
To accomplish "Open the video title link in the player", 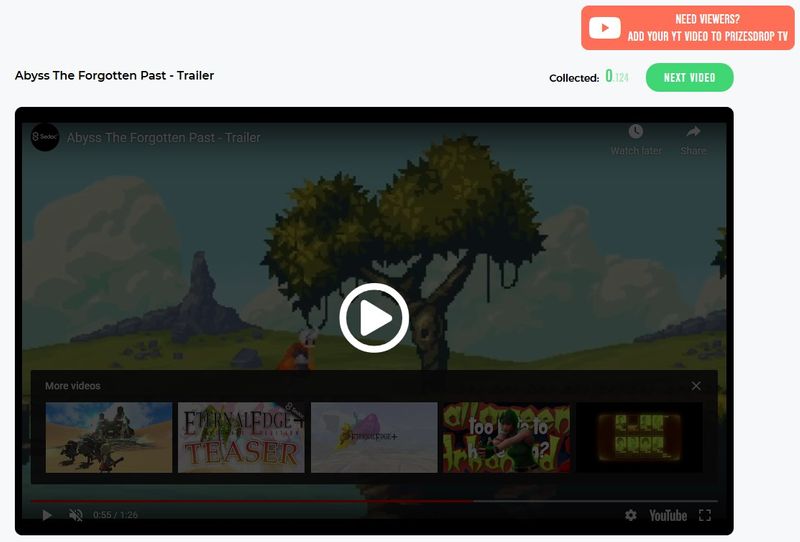I will coord(164,138).
